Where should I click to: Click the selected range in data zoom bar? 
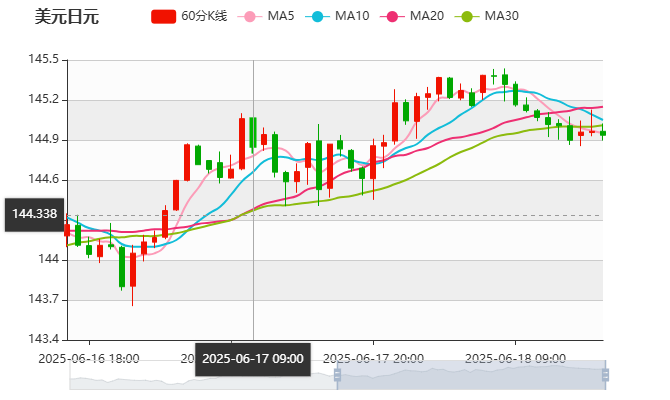[x=471, y=375]
